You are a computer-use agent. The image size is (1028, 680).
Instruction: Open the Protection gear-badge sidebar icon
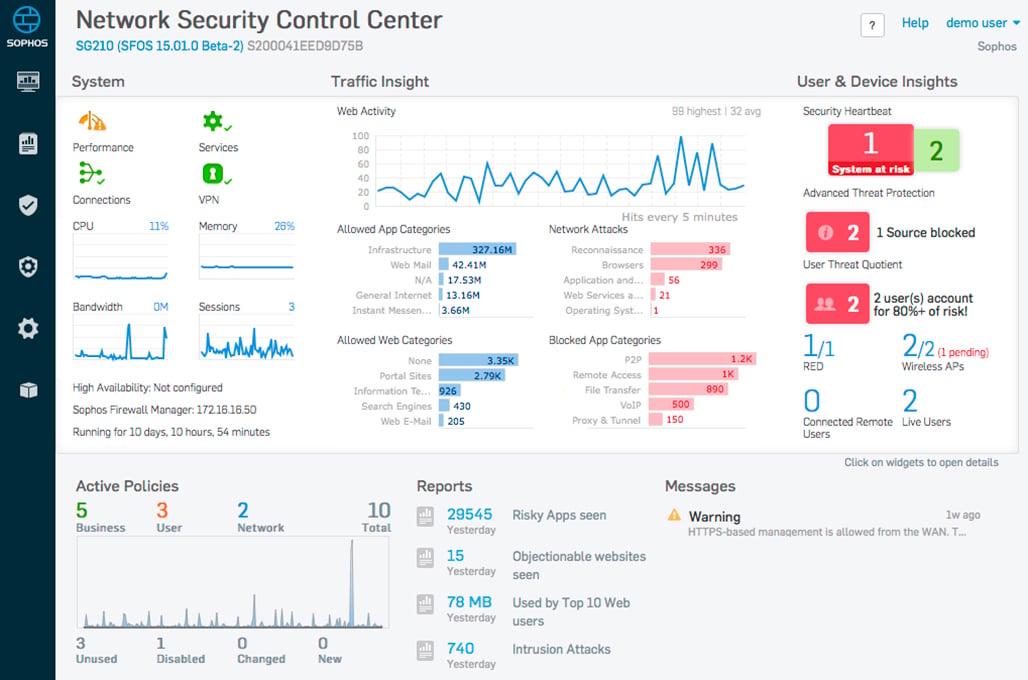coord(28,267)
